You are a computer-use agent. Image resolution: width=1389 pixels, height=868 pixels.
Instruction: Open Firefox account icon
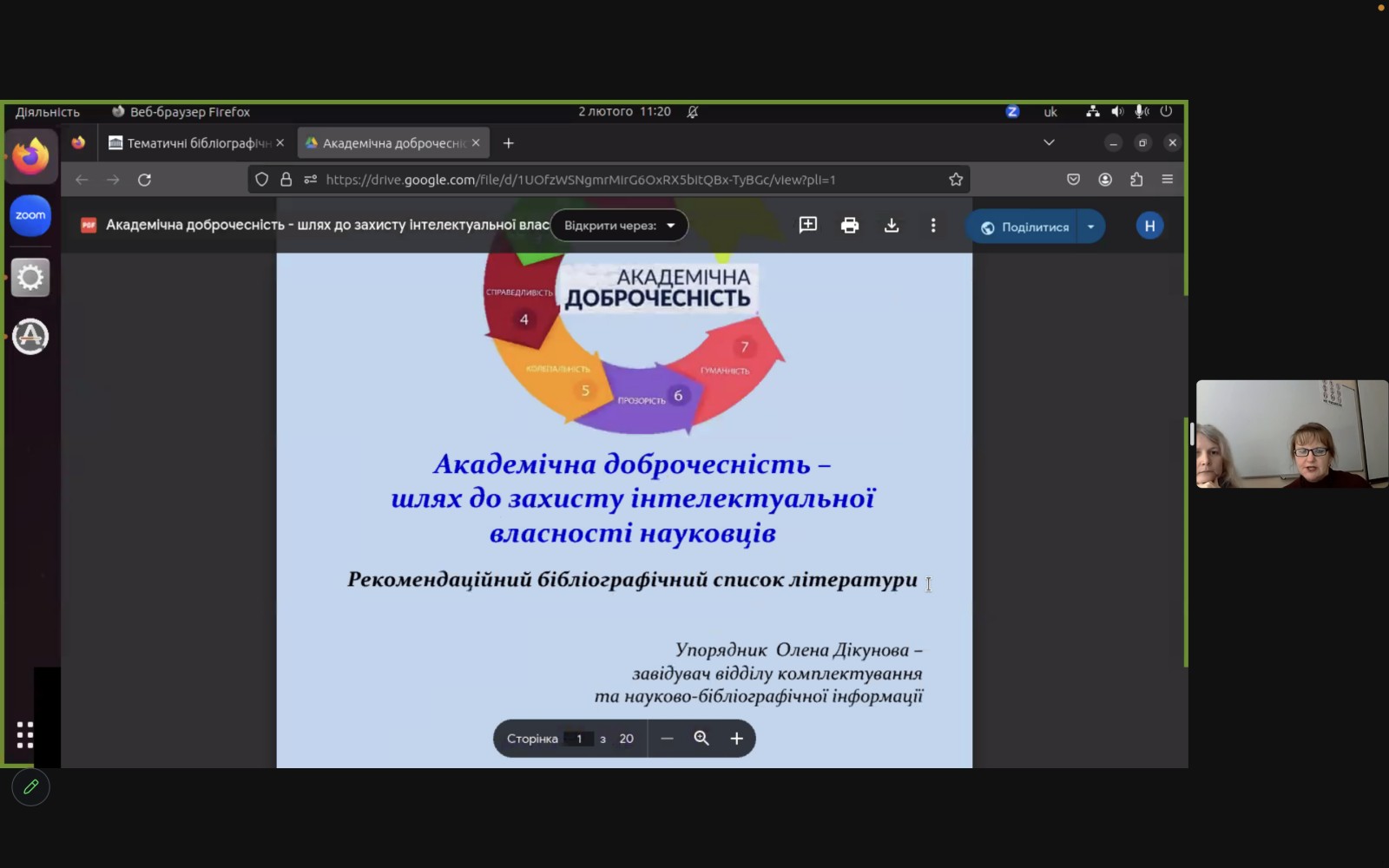tap(1105, 180)
